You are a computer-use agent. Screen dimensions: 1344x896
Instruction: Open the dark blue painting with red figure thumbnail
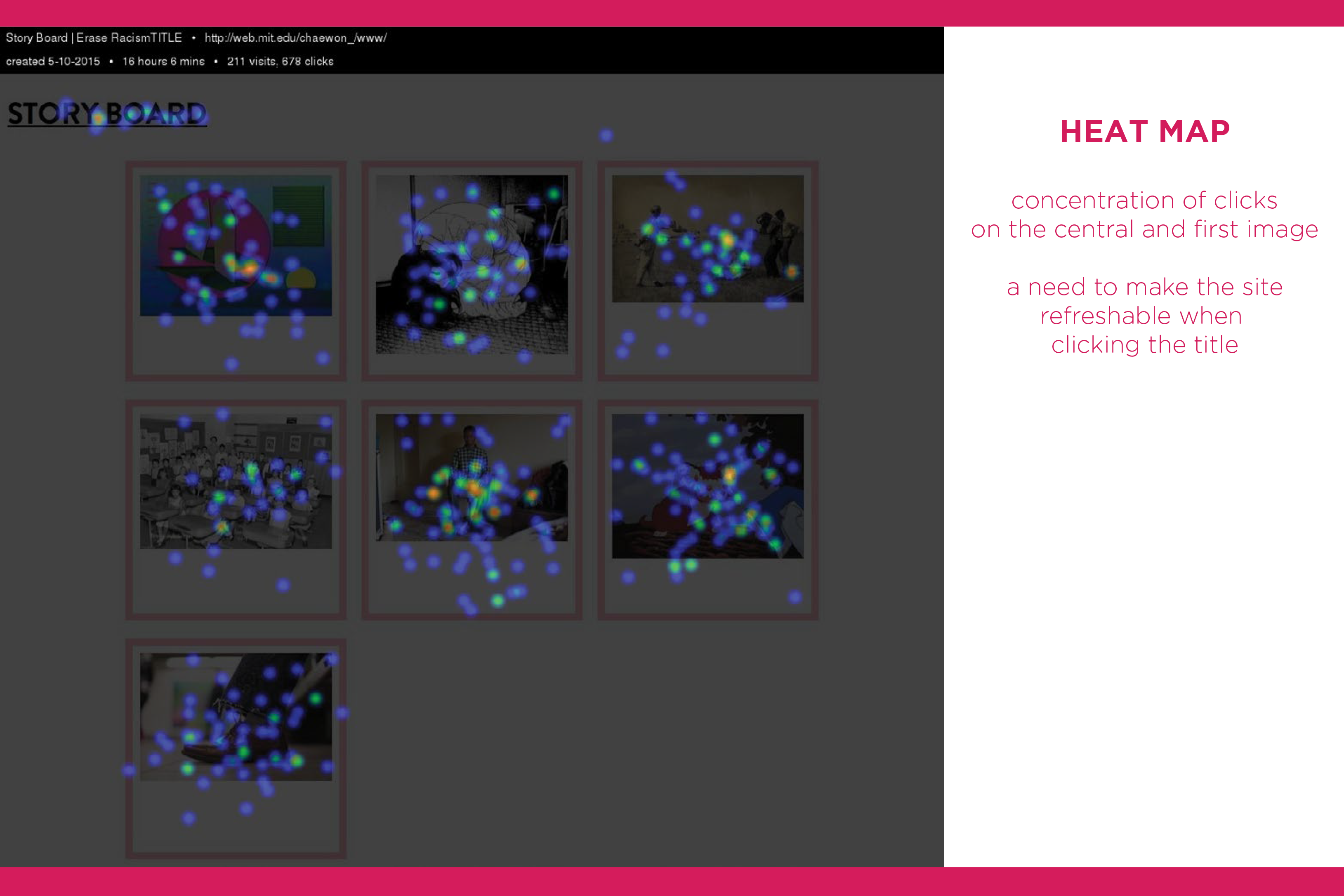[x=707, y=486]
